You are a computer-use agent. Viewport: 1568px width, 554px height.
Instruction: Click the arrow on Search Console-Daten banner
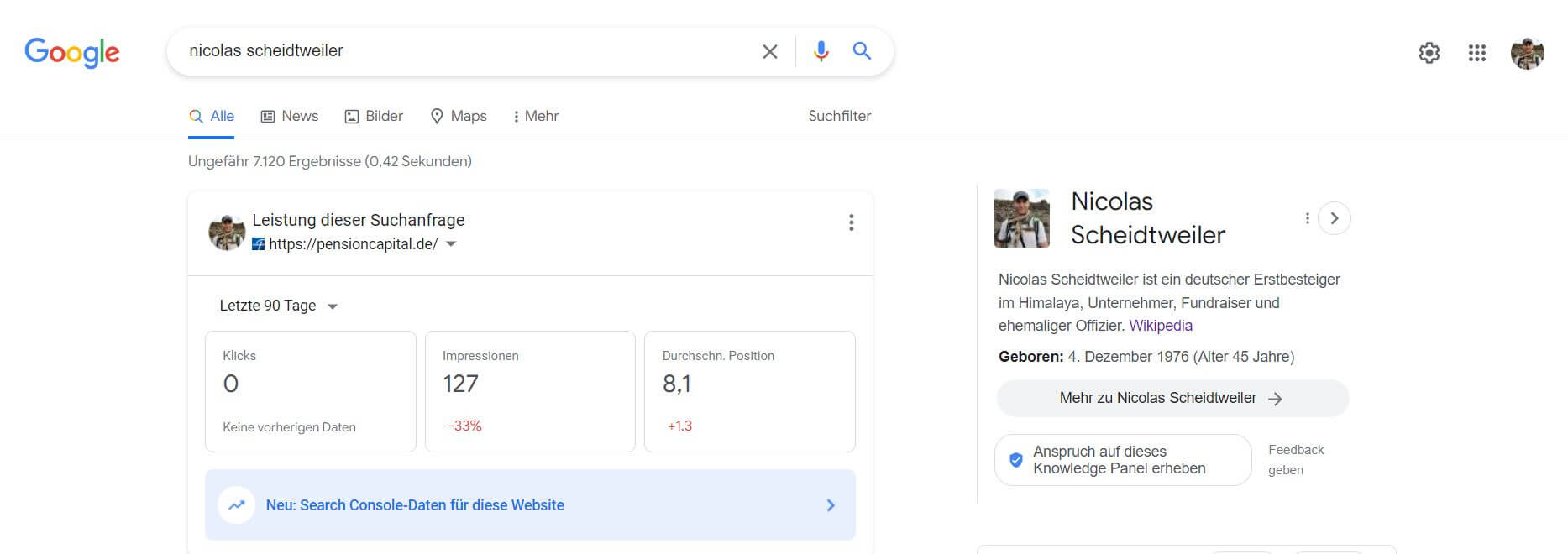(x=831, y=505)
